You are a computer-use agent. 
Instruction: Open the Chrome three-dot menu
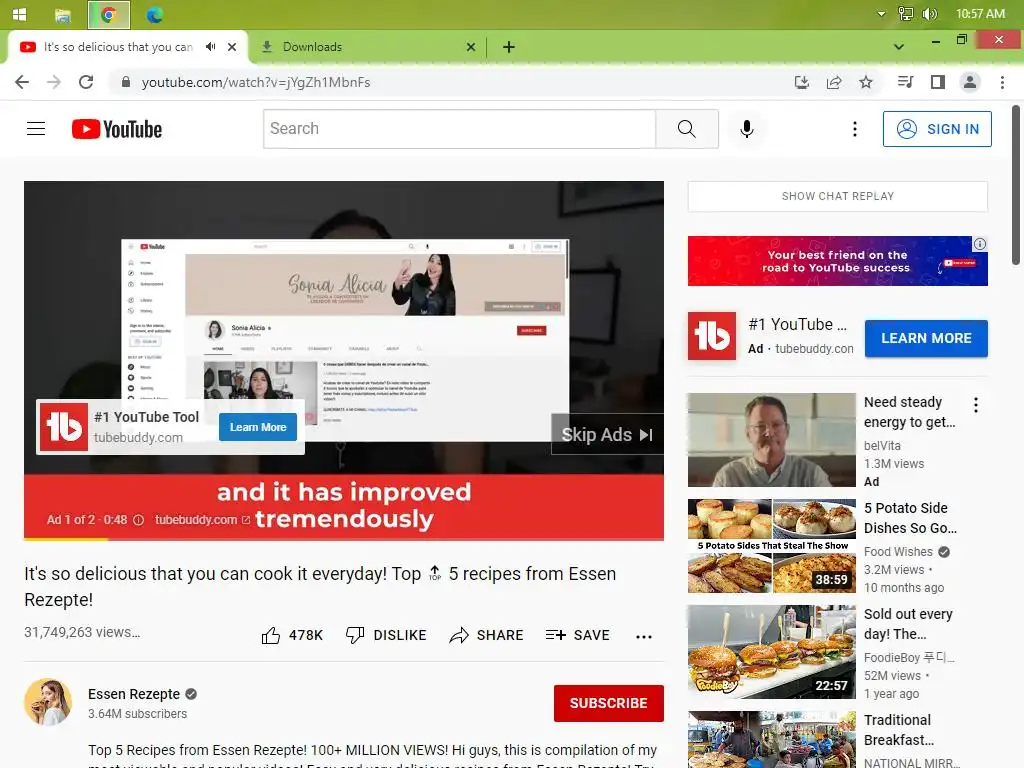tap(1002, 82)
